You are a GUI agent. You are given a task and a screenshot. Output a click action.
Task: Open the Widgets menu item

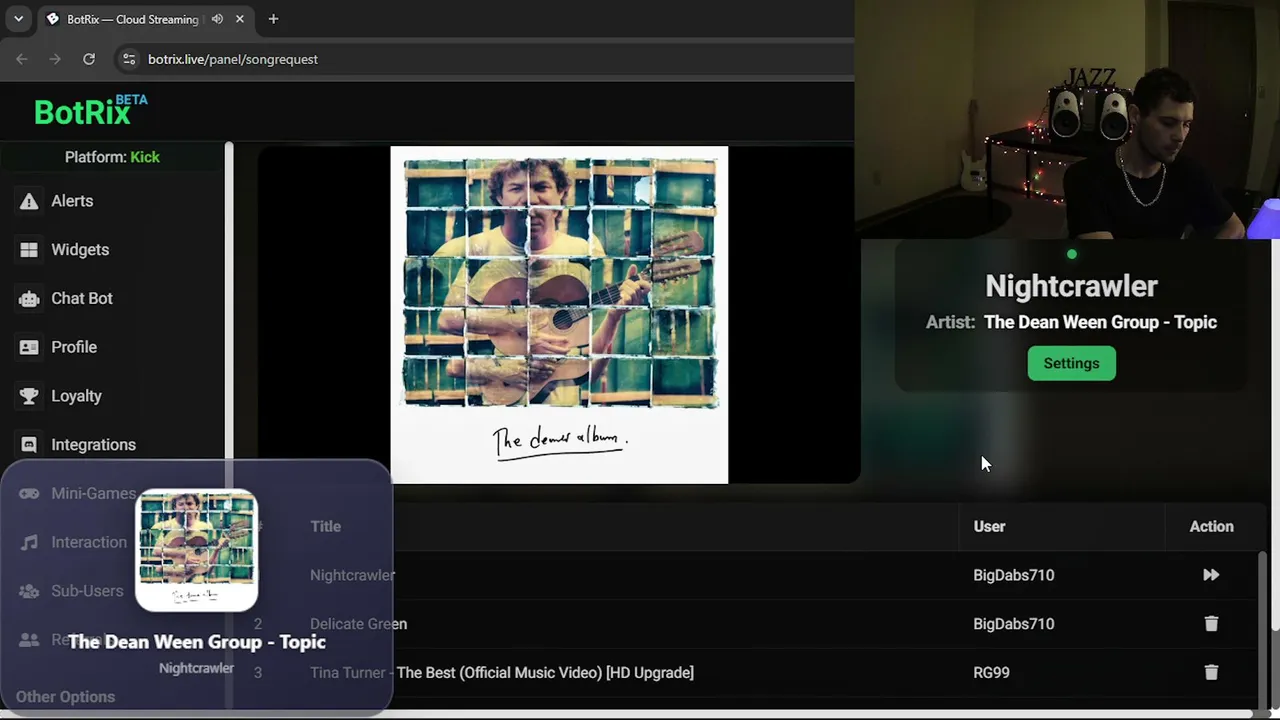(x=80, y=250)
